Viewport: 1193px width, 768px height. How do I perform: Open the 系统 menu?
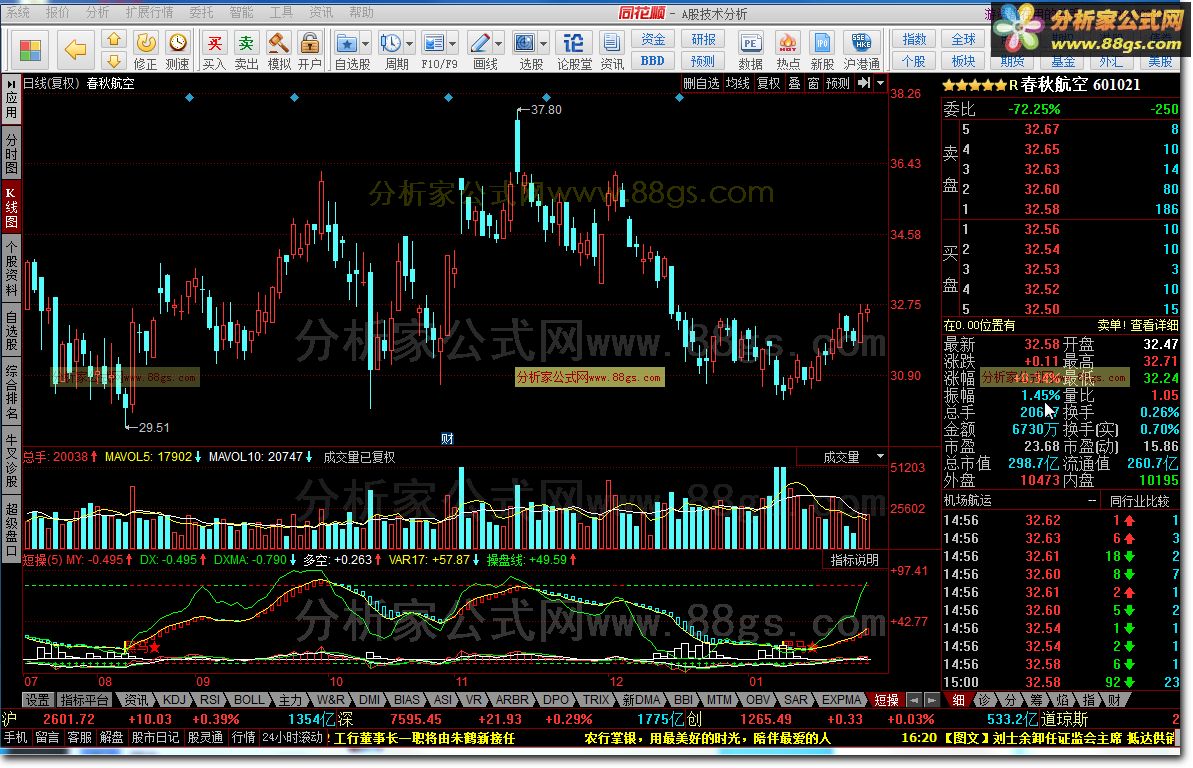pyautogui.click(x=18, y=12)
